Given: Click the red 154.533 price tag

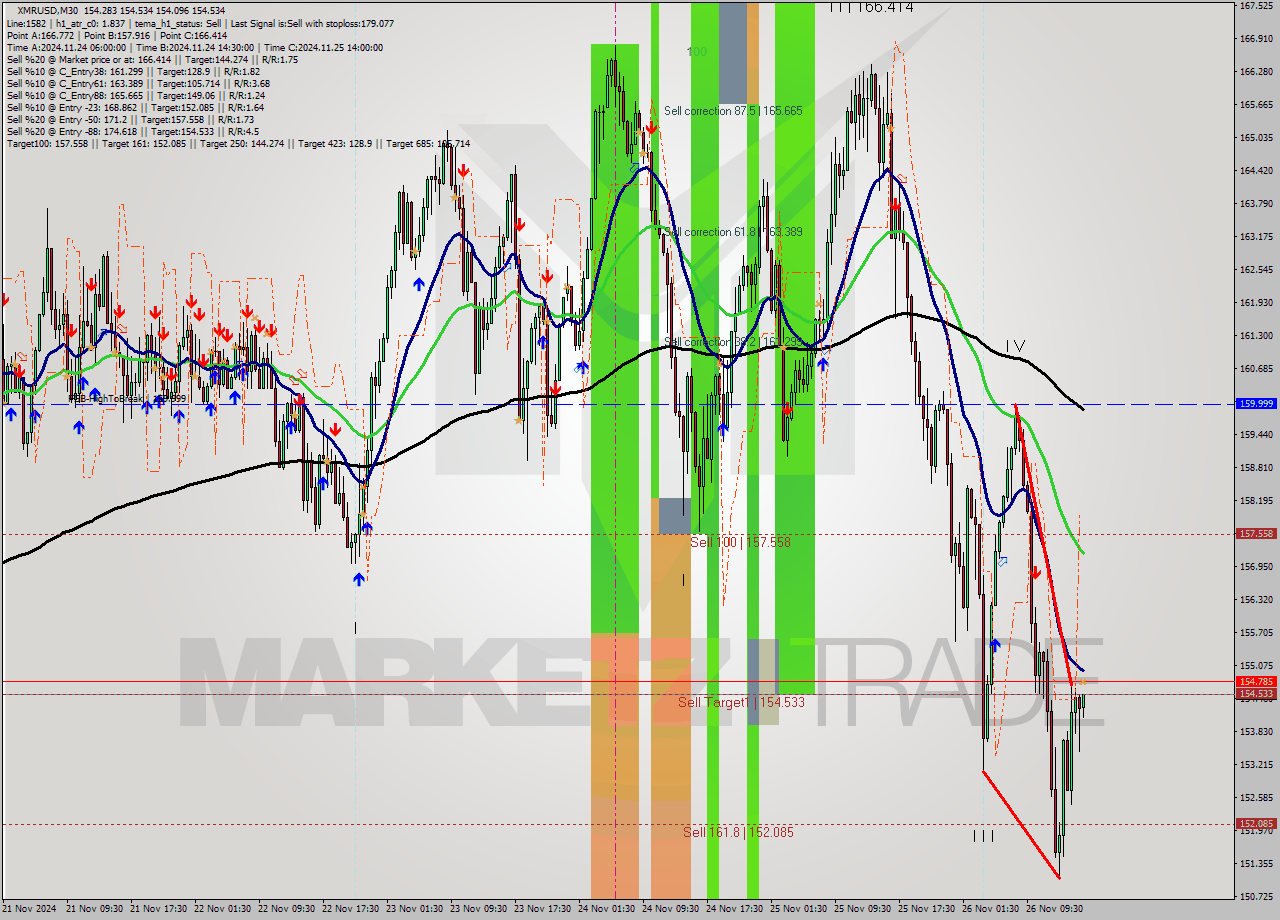Looking at the screenshot, I should [x=1256, y=693].
